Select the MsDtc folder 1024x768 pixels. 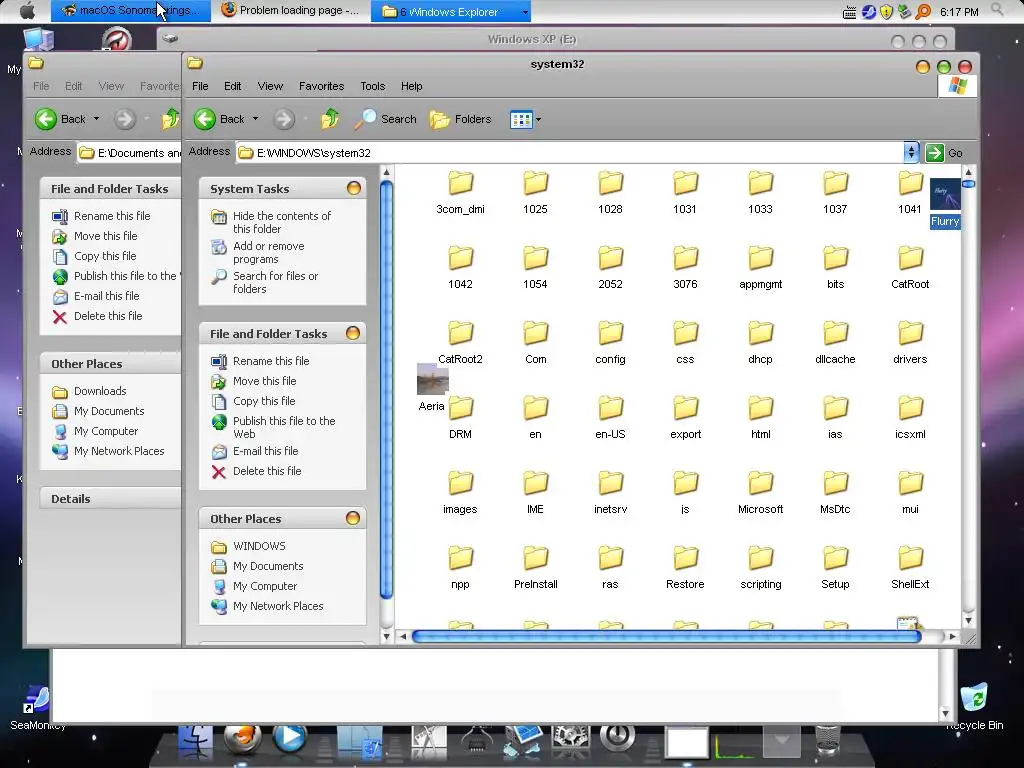tap(835, 494)
